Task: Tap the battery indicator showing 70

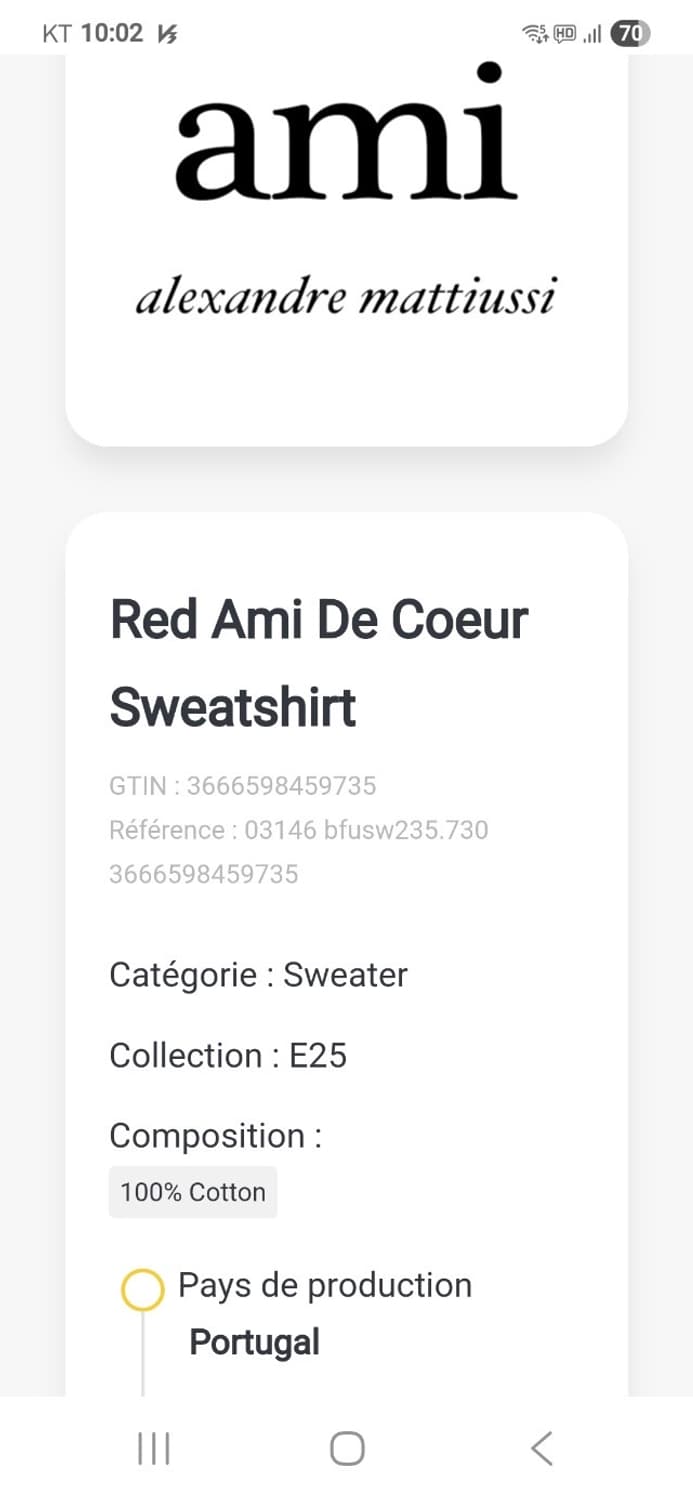Action: pyautogui.click(x=630, y=34)
